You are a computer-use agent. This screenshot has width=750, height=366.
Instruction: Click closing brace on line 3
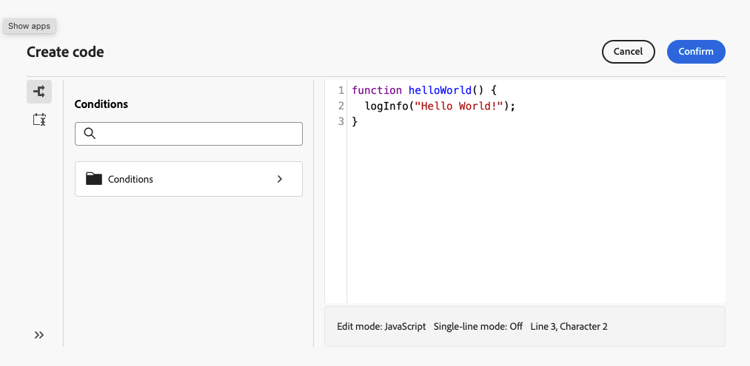[x=355, y=122]
